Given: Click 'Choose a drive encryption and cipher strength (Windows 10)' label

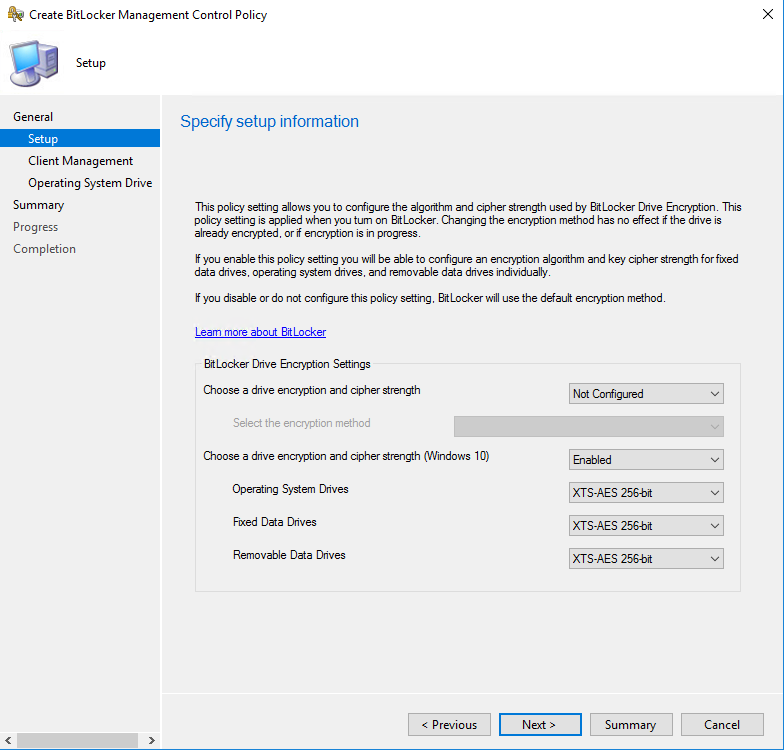Looking at the screenshot, I should (x=346, y=456).
